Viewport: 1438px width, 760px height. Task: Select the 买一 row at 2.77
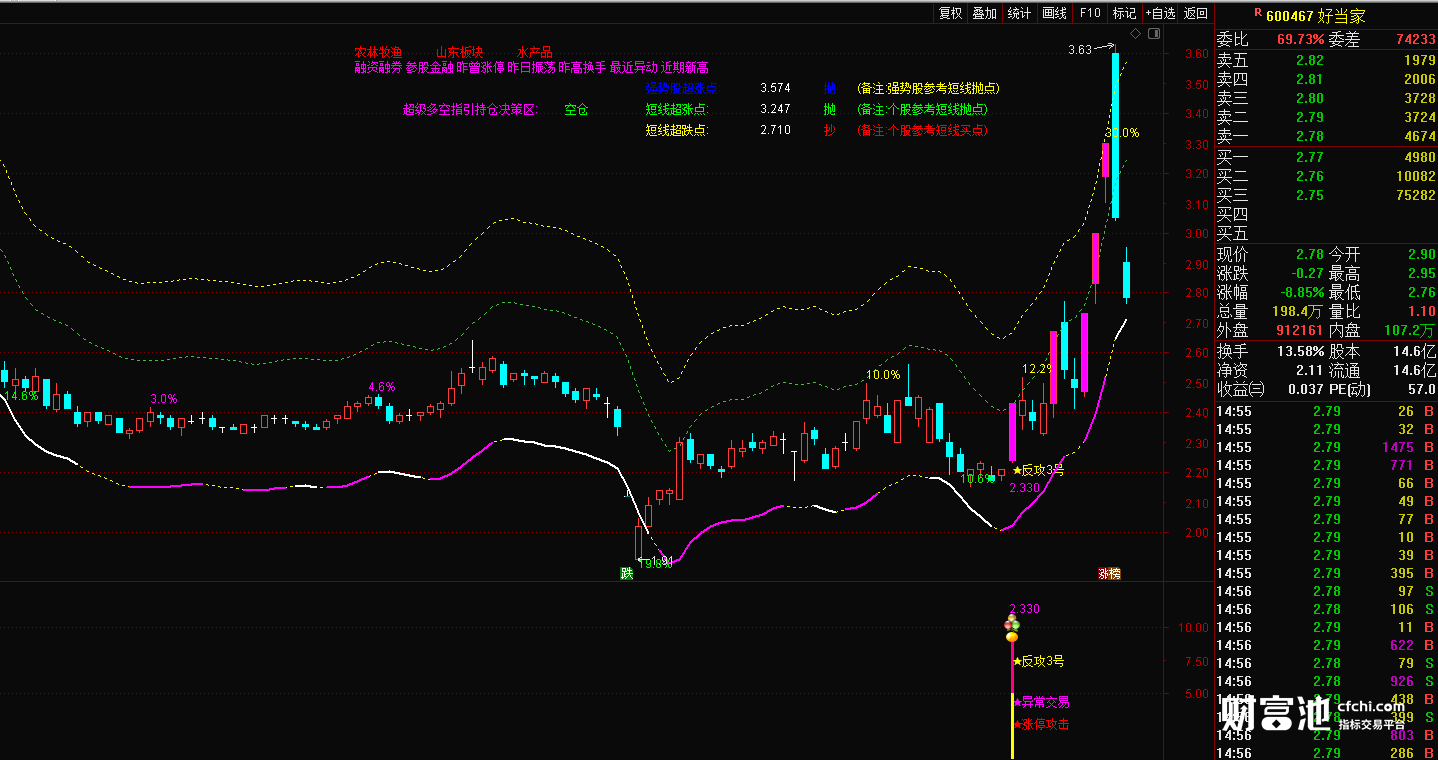click(1325, 157)
